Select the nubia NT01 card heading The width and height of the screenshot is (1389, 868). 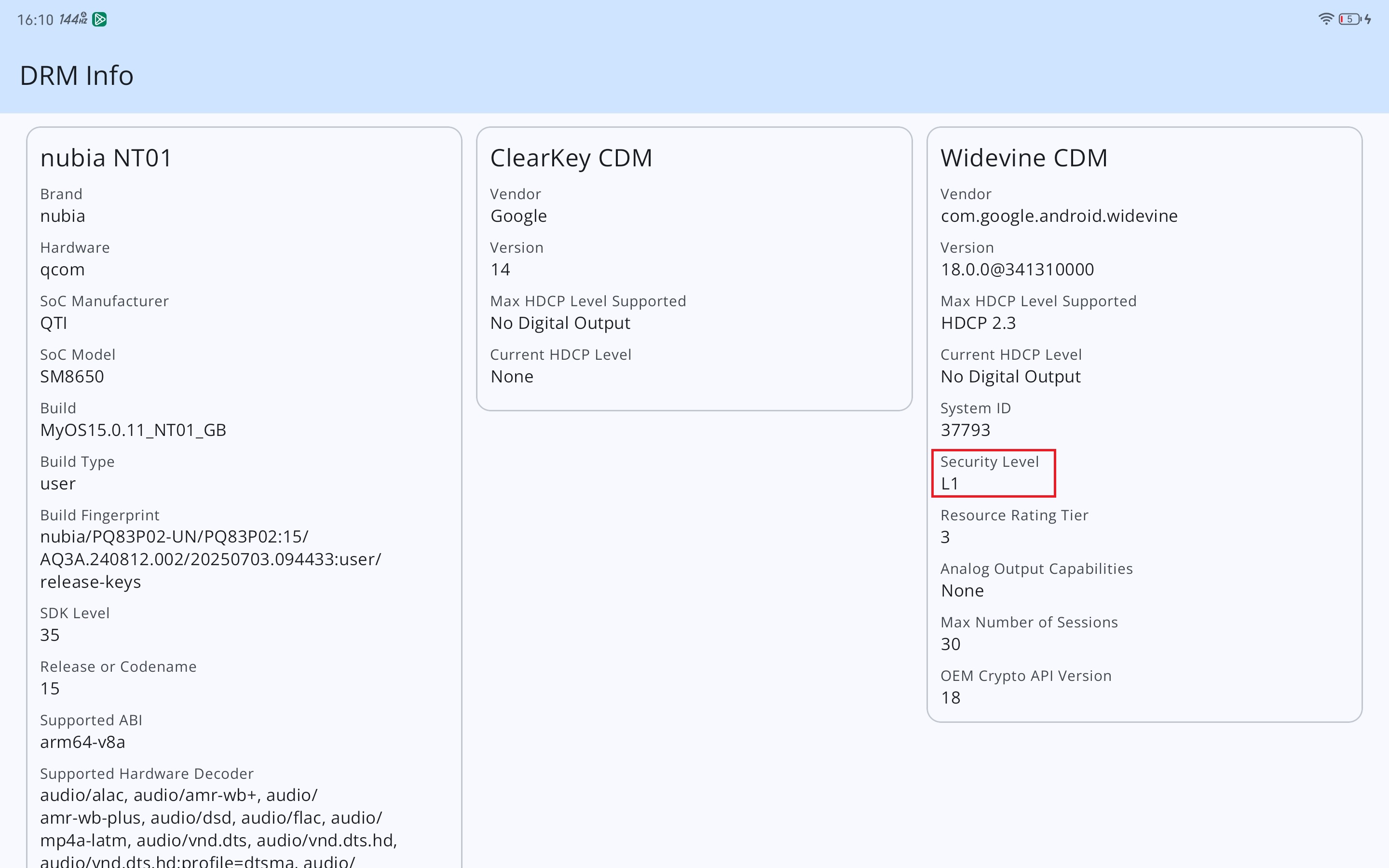[106, 158]
